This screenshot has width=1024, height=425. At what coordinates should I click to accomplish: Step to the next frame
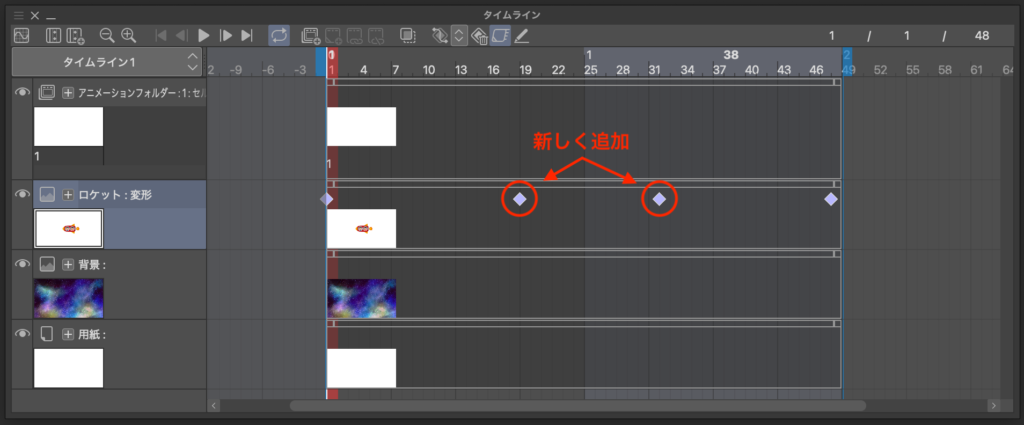coord(226,35)
